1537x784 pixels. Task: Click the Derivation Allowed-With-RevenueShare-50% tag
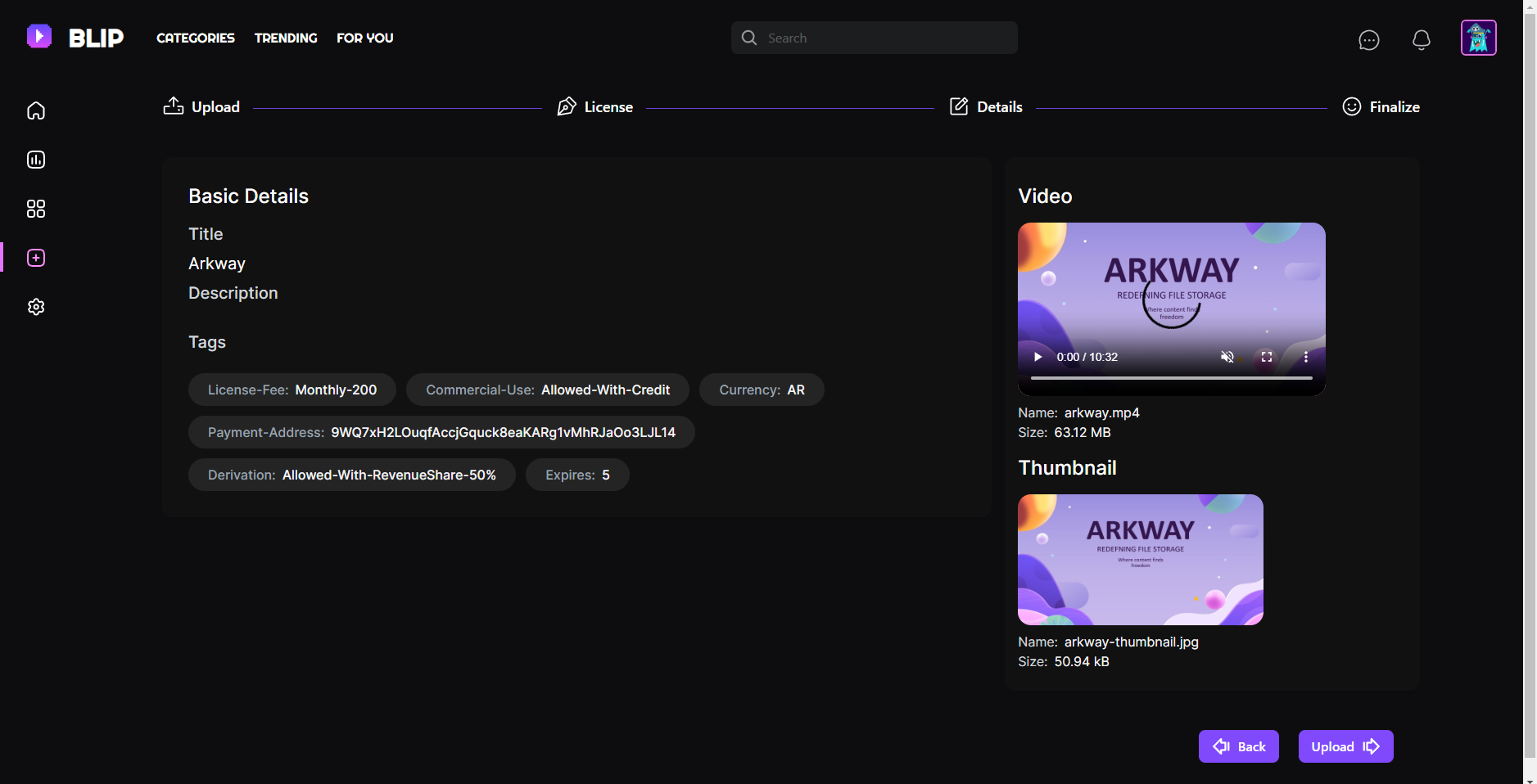352,475
